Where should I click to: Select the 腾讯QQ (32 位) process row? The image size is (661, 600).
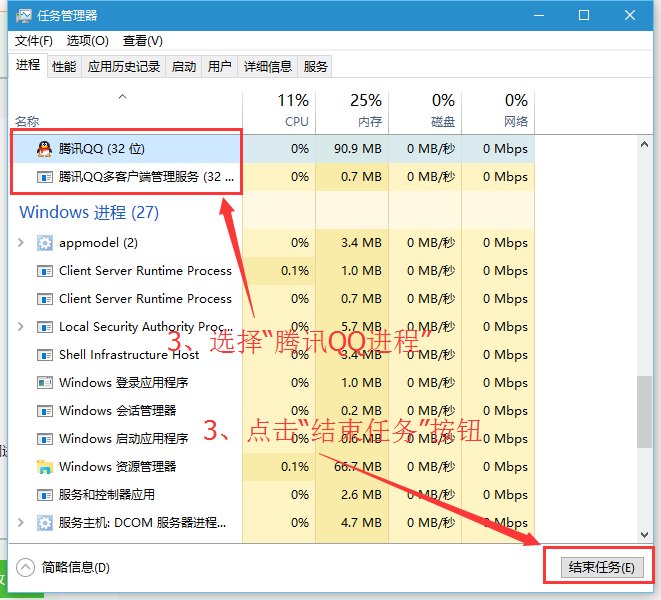pos(272,149)
